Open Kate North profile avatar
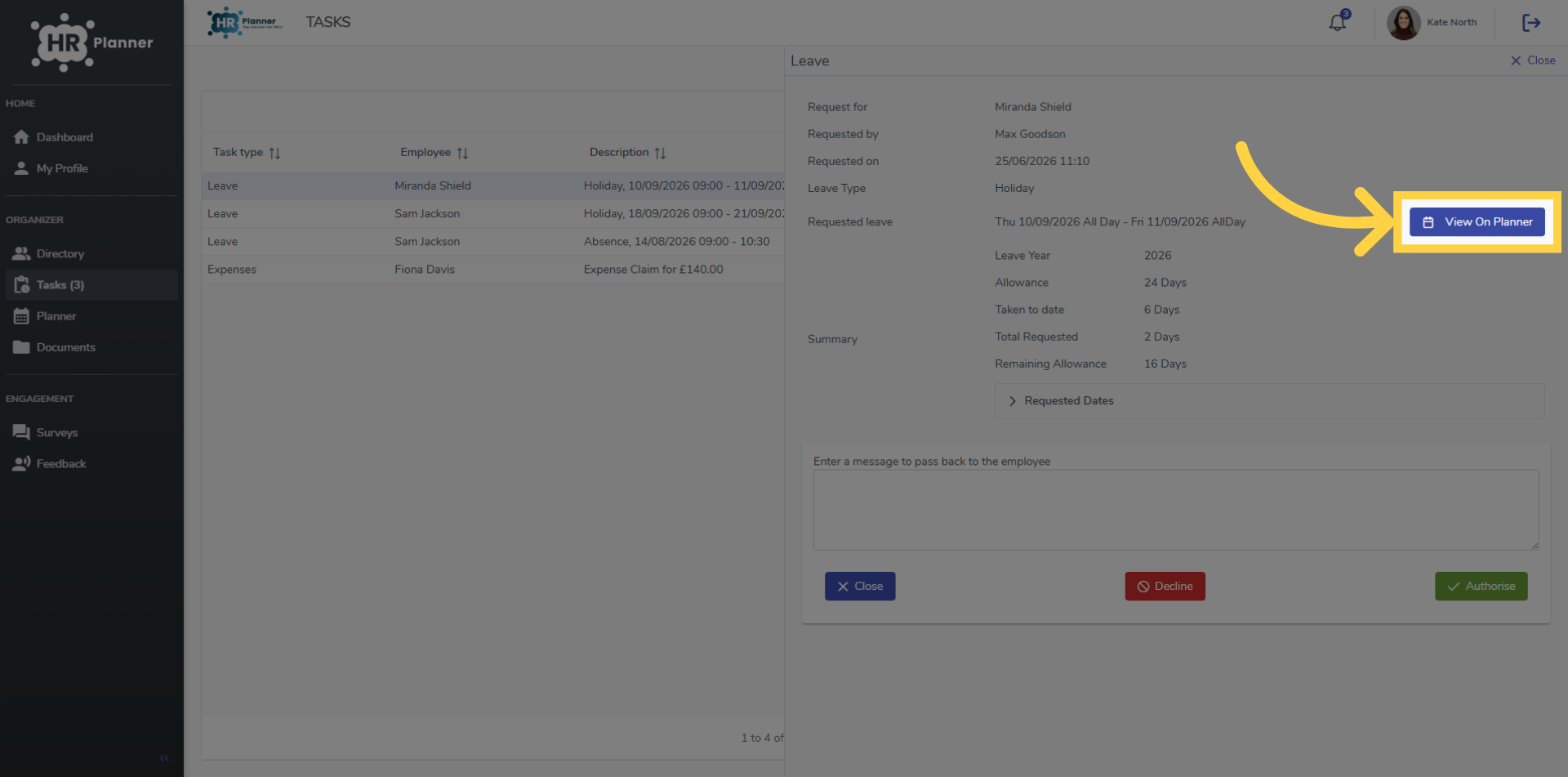This screenshot has height=777, width=1568. click(1403, 23)
